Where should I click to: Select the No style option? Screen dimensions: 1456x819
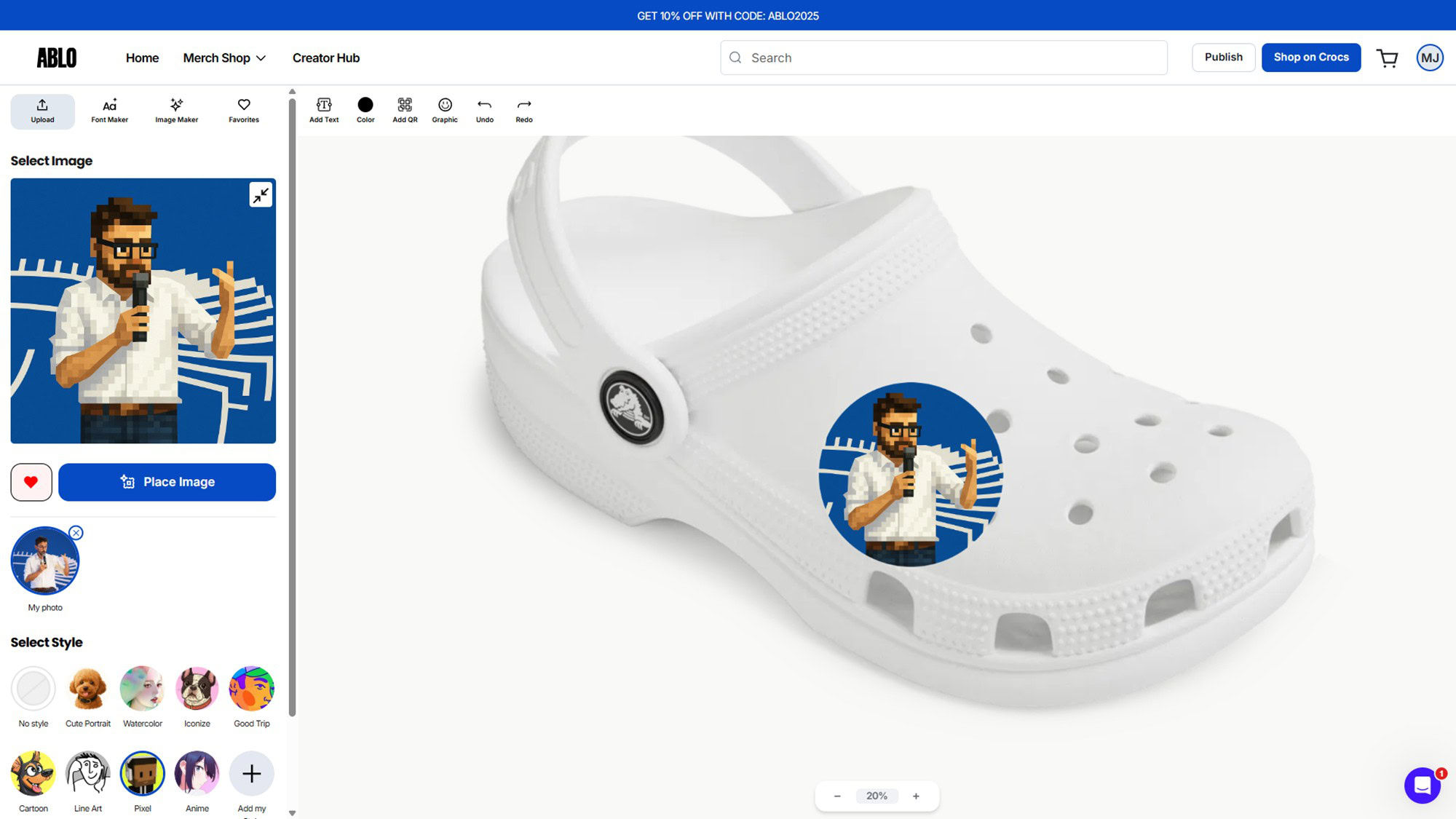33,689
